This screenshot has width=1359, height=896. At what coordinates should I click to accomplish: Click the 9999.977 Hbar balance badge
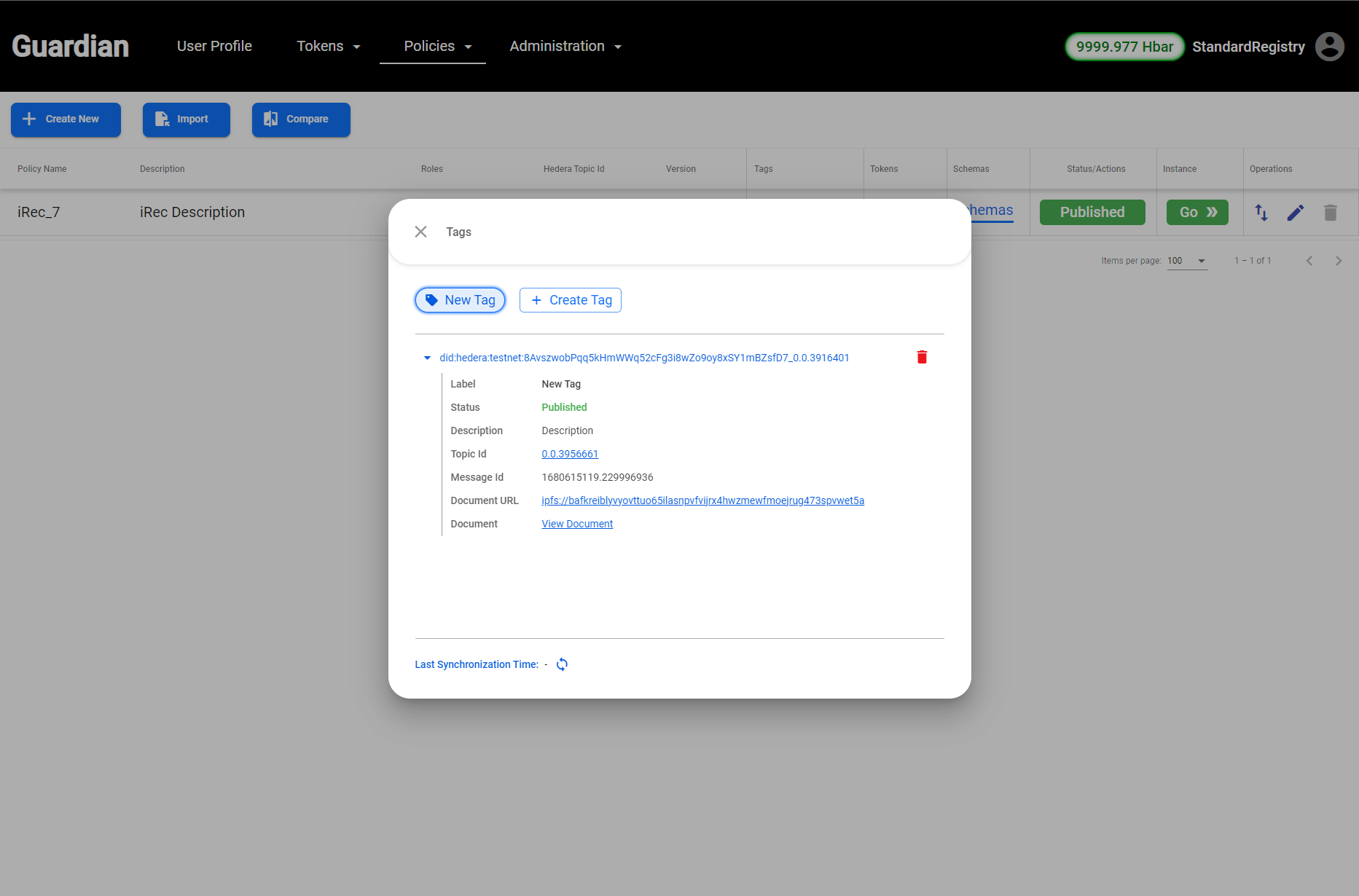[1124, 47]
